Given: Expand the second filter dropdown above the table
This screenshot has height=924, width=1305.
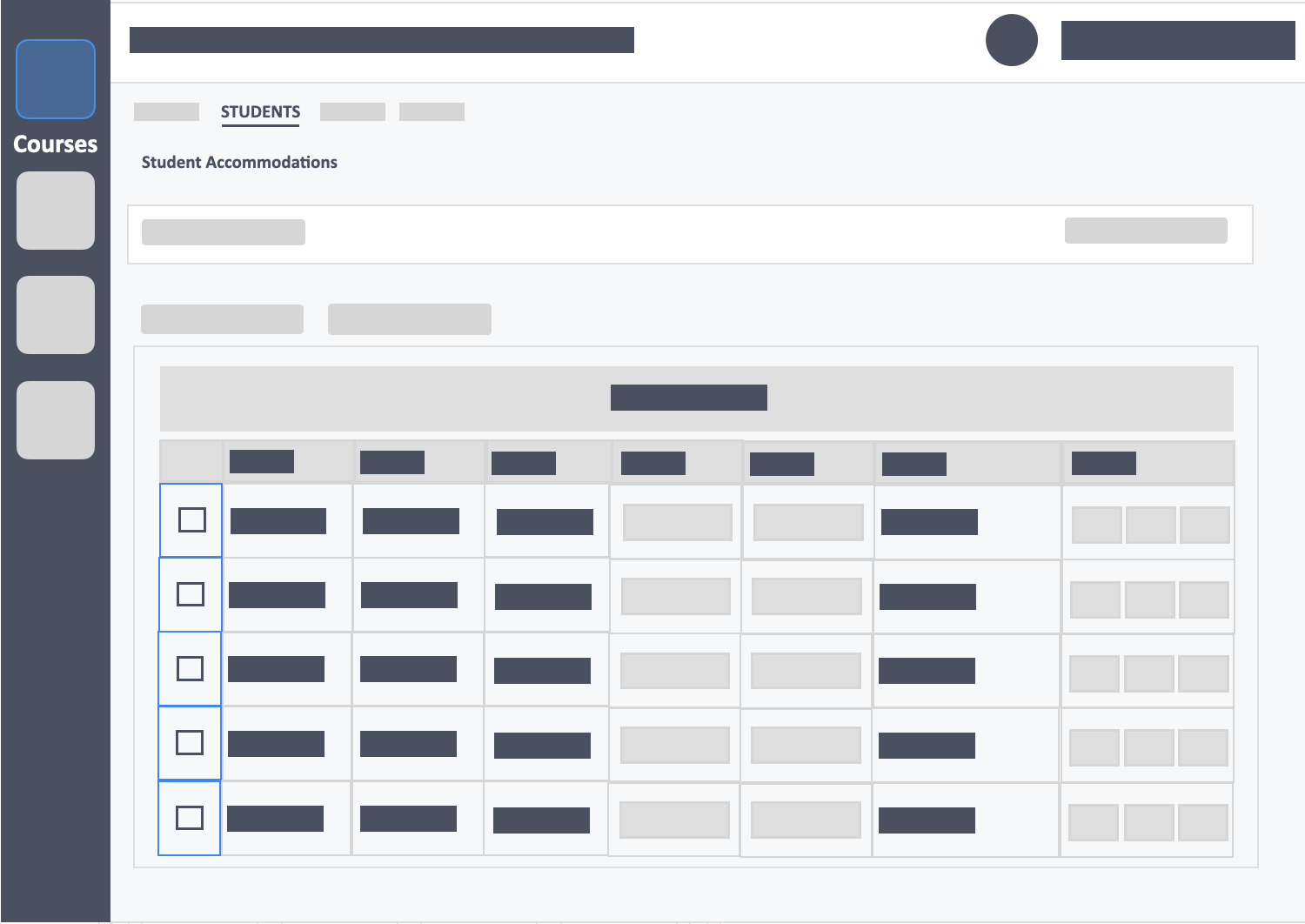Looking at the screenshot, I should (x=409, y=318).
